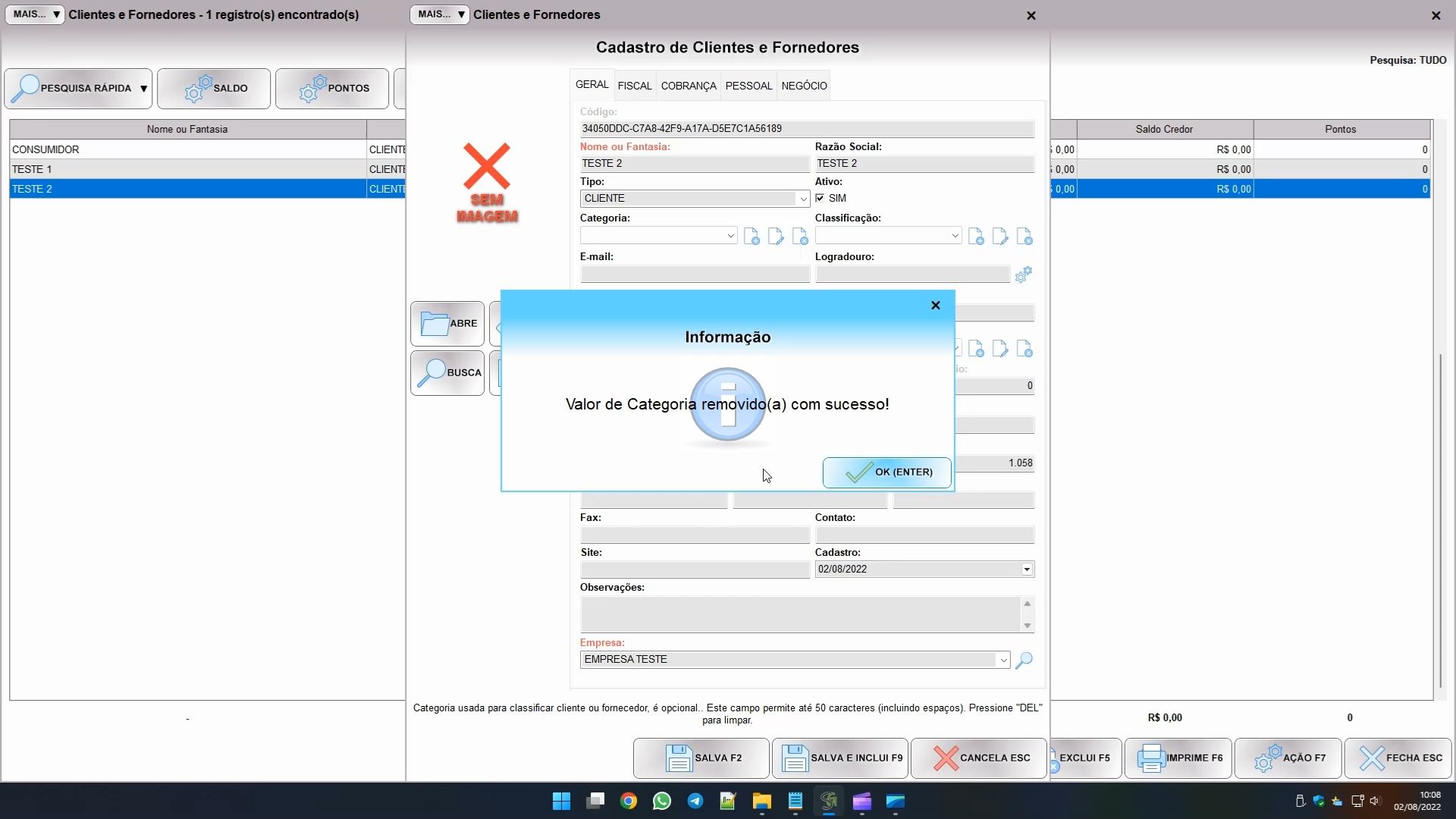This screenshot has width=1456, height=819.
Task: Click the remove Classificação icon
Action: tap(1025, 237)
